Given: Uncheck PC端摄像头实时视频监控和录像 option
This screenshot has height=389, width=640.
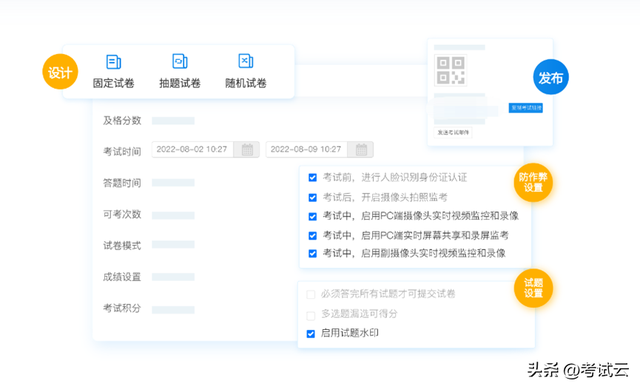Looking at the screenshot, I should [x=313, y=216].
